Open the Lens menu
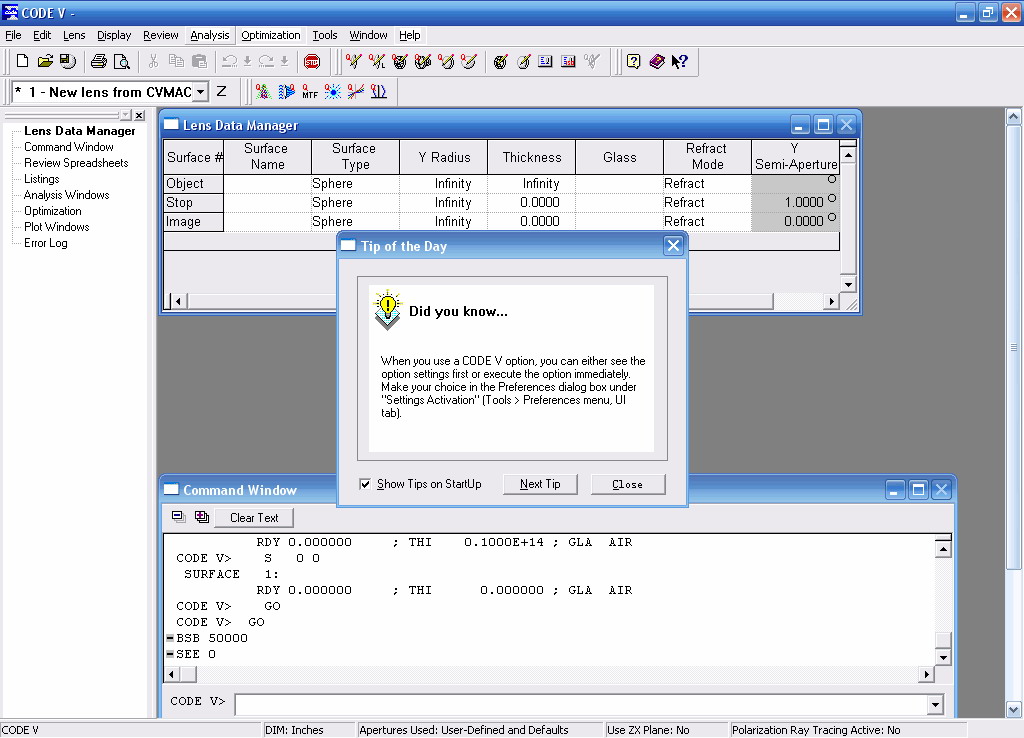 coord(74,35)
